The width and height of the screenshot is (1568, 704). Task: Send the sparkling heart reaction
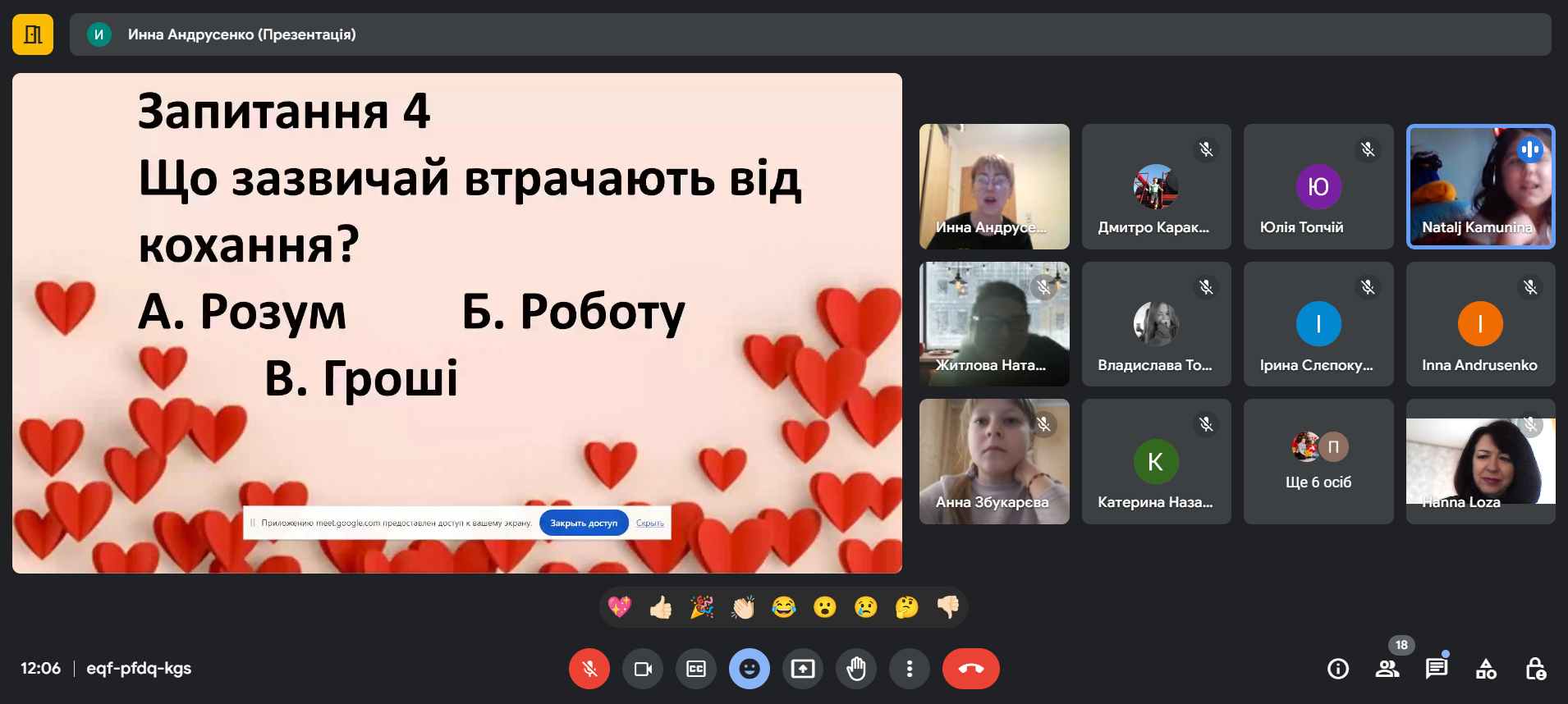pos(620,607)
